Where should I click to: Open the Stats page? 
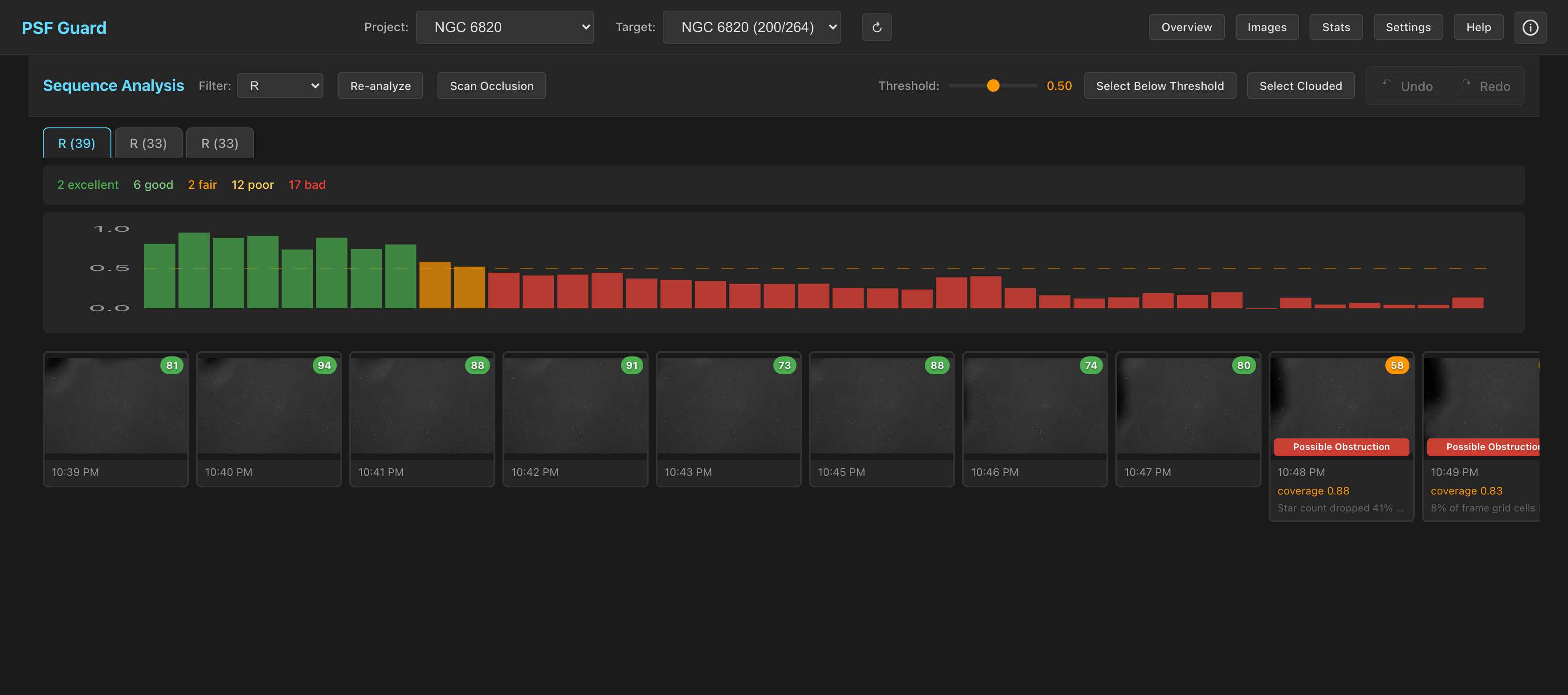coord(1335,27)
